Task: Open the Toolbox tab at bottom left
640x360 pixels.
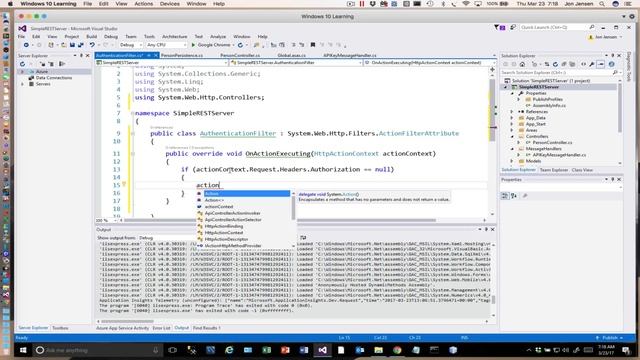Action: click(x=60, y=328)
